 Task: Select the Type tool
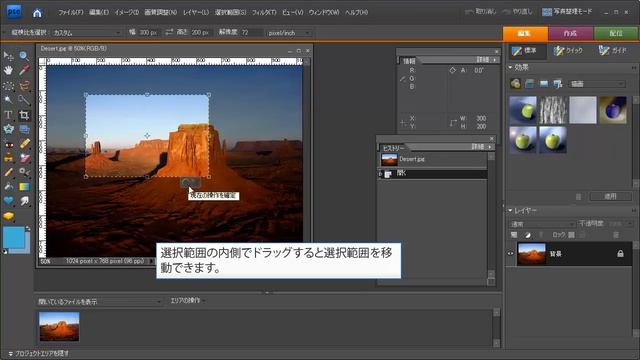tap(8, 115)
